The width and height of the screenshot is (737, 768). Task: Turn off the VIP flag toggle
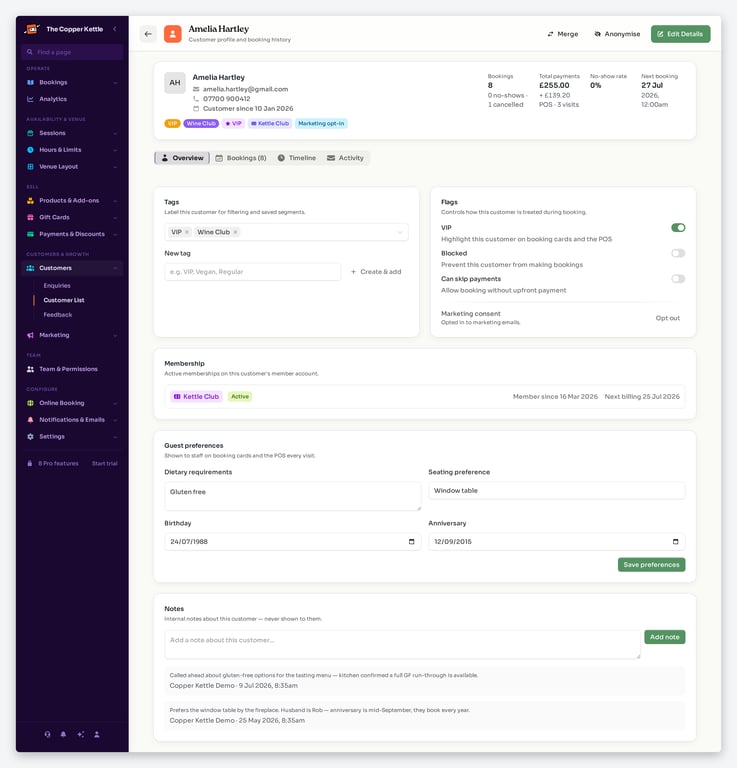(678, 228)
